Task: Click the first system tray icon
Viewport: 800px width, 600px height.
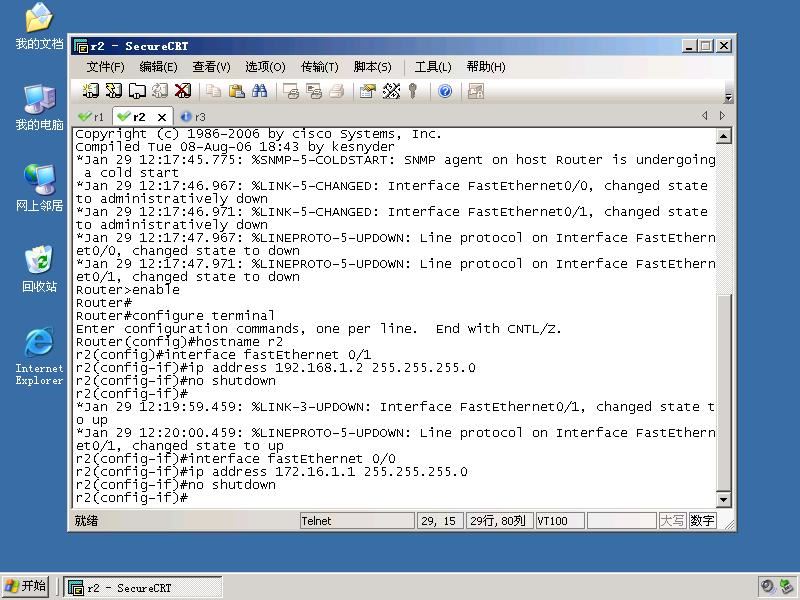Action: coord(767,587)
